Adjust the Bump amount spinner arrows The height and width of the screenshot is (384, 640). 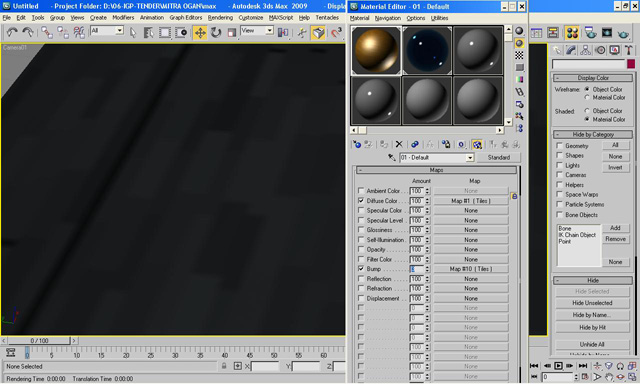click(x=427, y=269)
